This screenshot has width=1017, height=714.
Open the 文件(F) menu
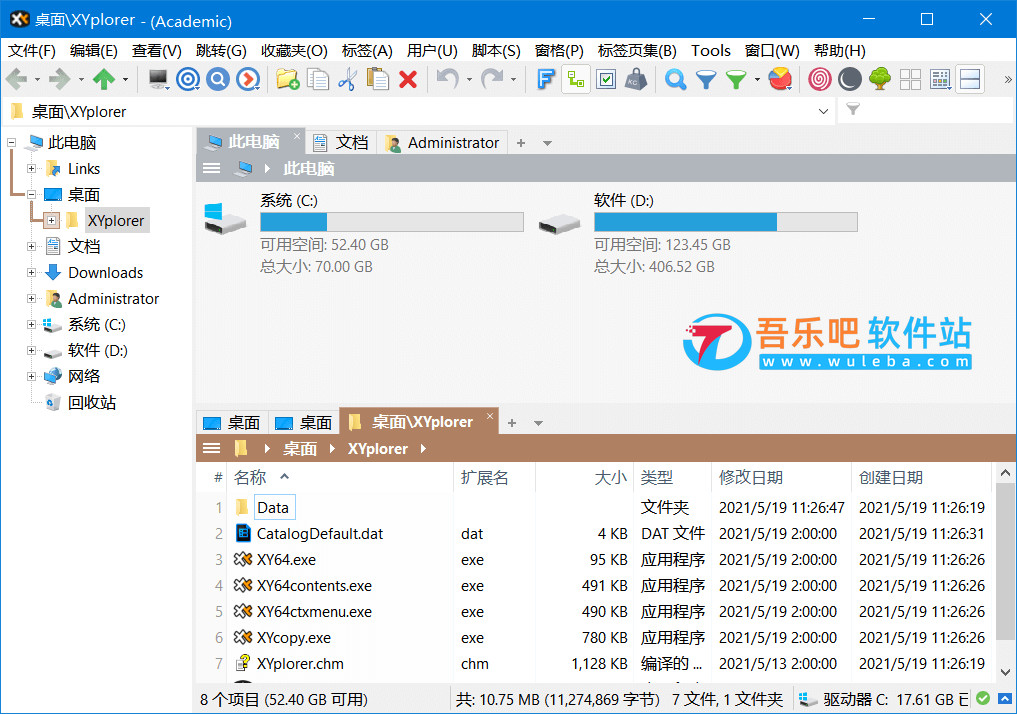(32, 51)
